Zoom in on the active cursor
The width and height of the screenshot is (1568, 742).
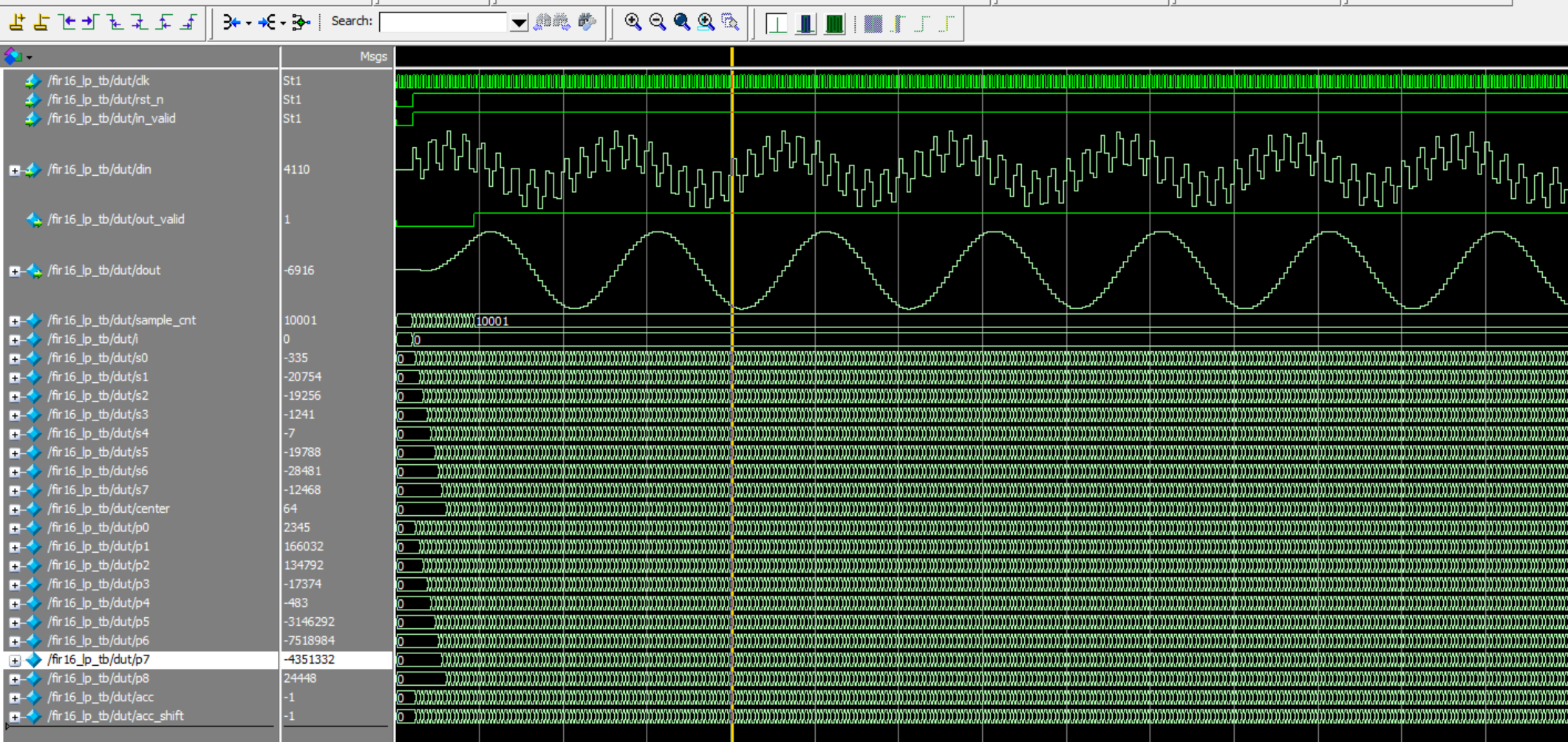pyautogui.click(x=706, y=22)
